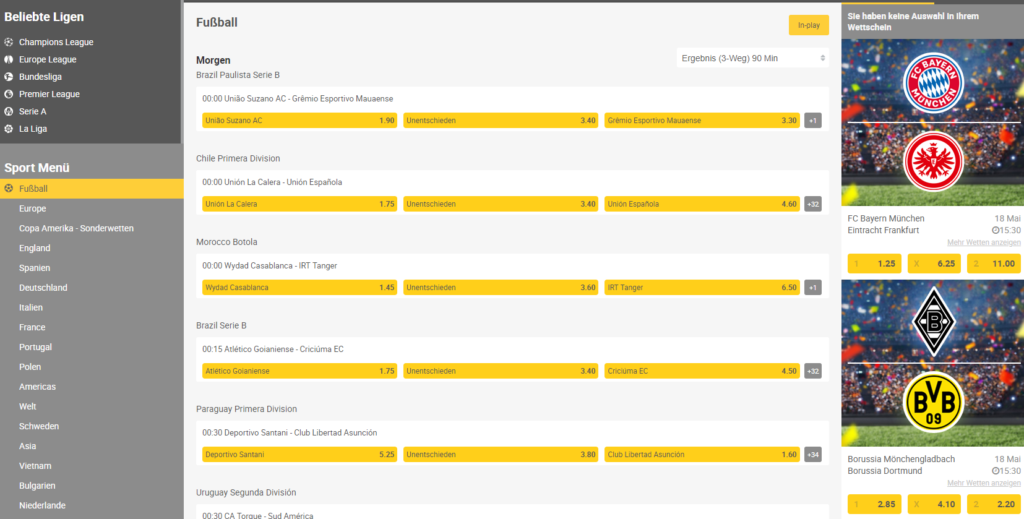This screenshot has width=1024, height=519.
Task: Click the soccer ball icon next to Fußball
Action: (x=8, y=189)
